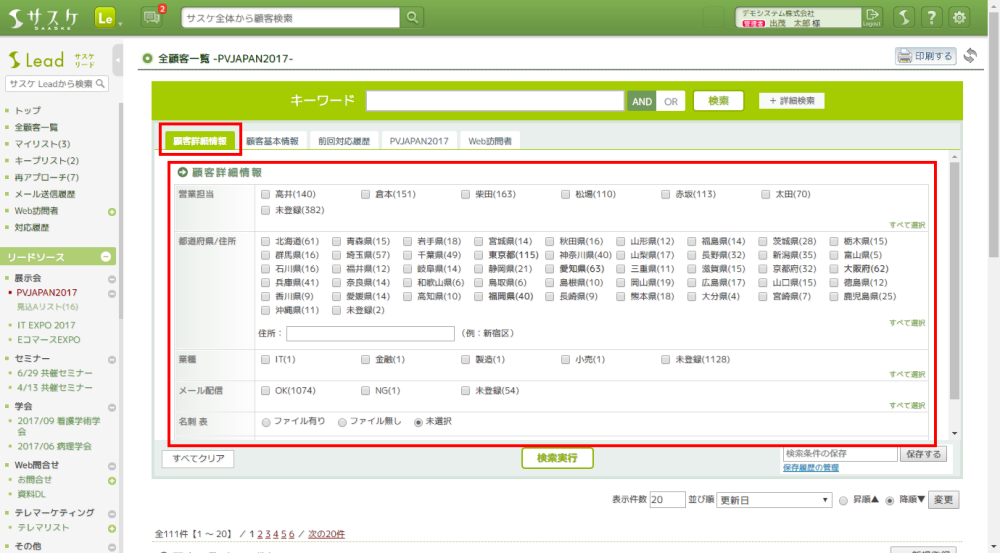Select the ファイル有り radio button
This screenshot has height=553, width=1000.
[x=266, y=422]
